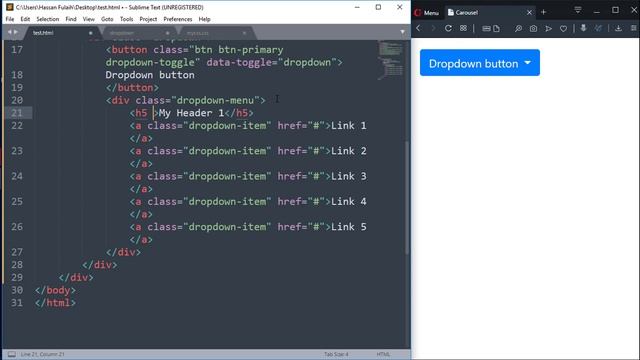Viewport: 640px width, 360px height.
Task: Close the test.html tab via its dot
Action: 91,33
